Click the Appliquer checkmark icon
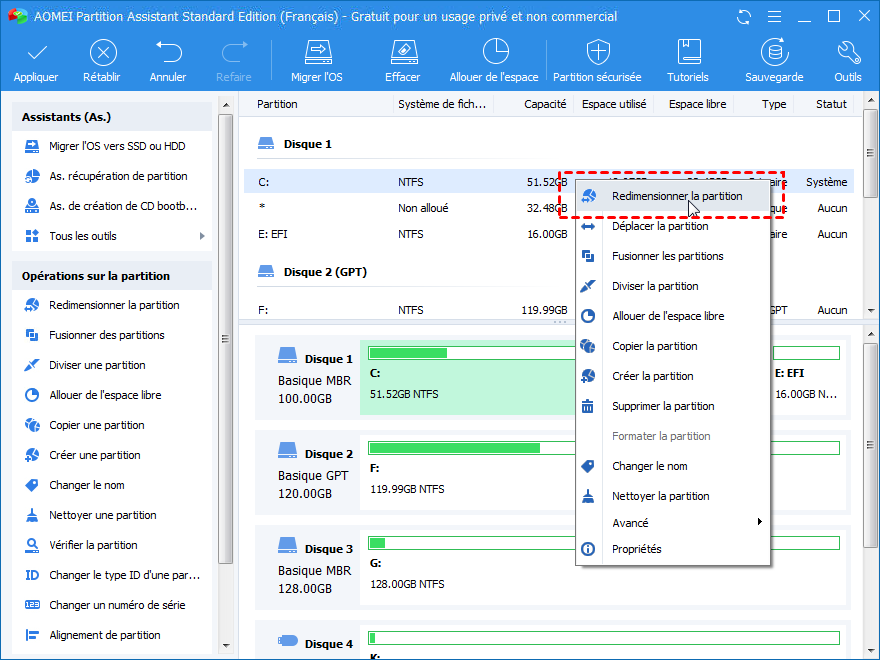This screenshot has width=880, height=660. pyautogui.click(x=36, y=53)
